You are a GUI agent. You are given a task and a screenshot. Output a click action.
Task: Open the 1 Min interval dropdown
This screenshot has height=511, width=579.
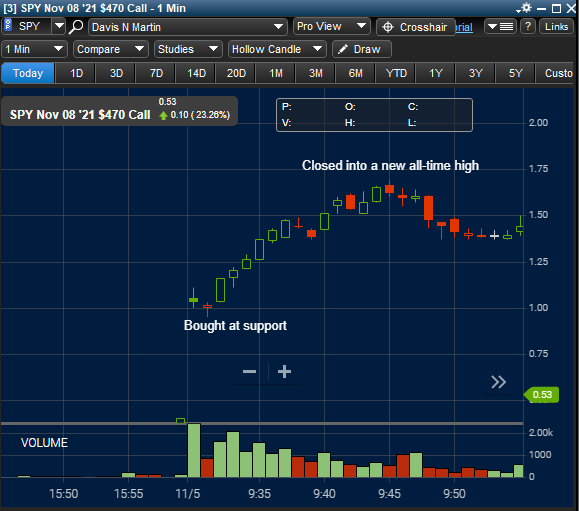(x=34, y=49)
